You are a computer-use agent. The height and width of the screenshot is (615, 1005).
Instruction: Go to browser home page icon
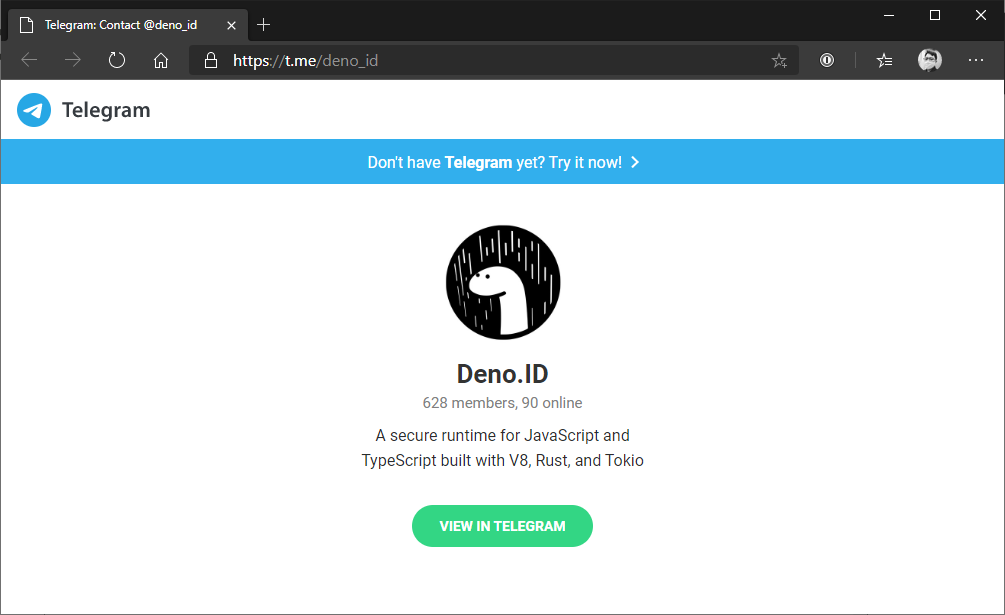click(x=161, y=60)
